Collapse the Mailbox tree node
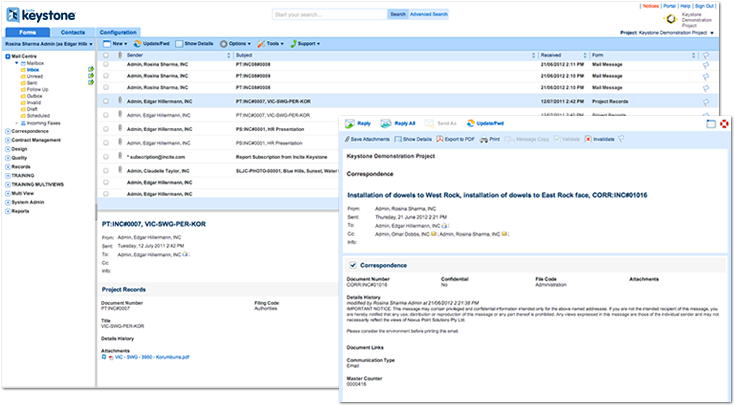This screenshot has width=734, height=405. coord(17,63)
